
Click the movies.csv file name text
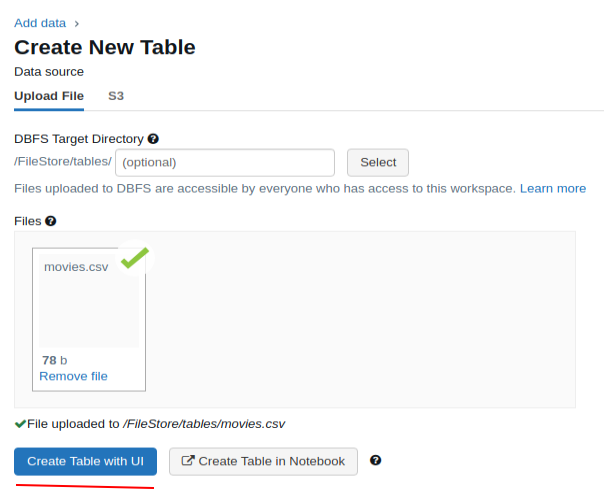click(x=76, y=267)
